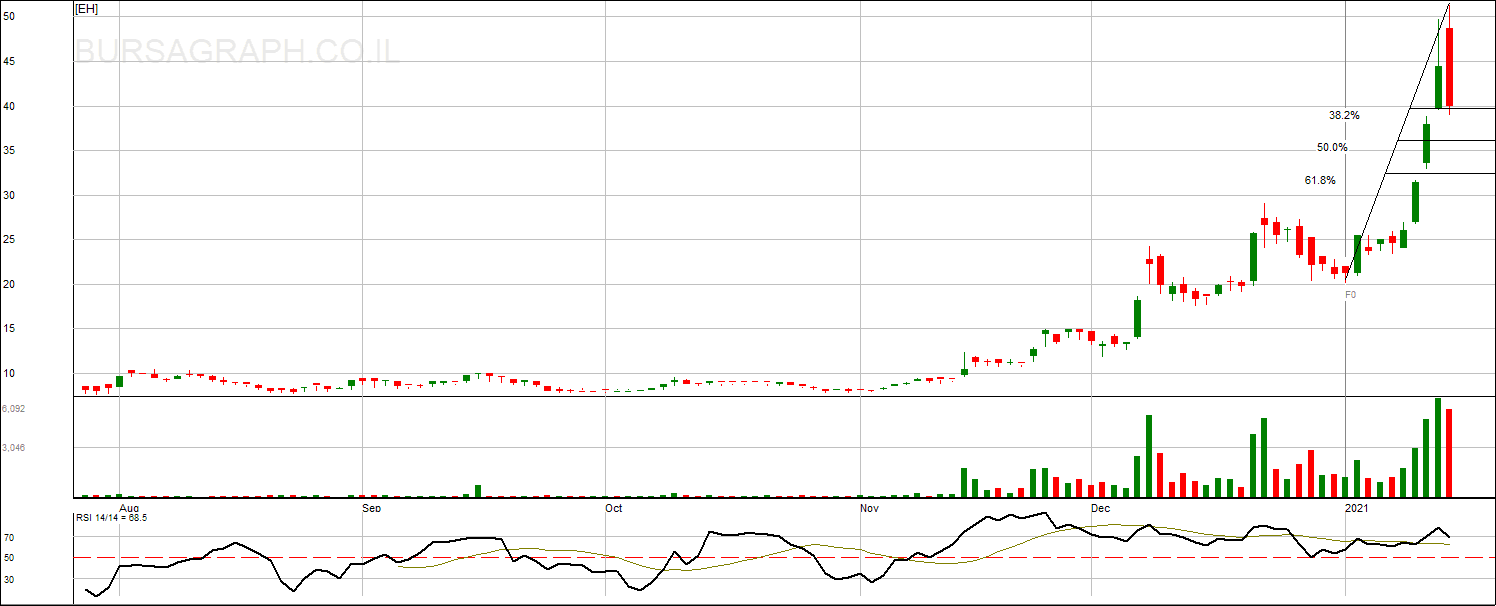Select the Sep label on time axis
1496x606 pixels.
pos(371,508)
